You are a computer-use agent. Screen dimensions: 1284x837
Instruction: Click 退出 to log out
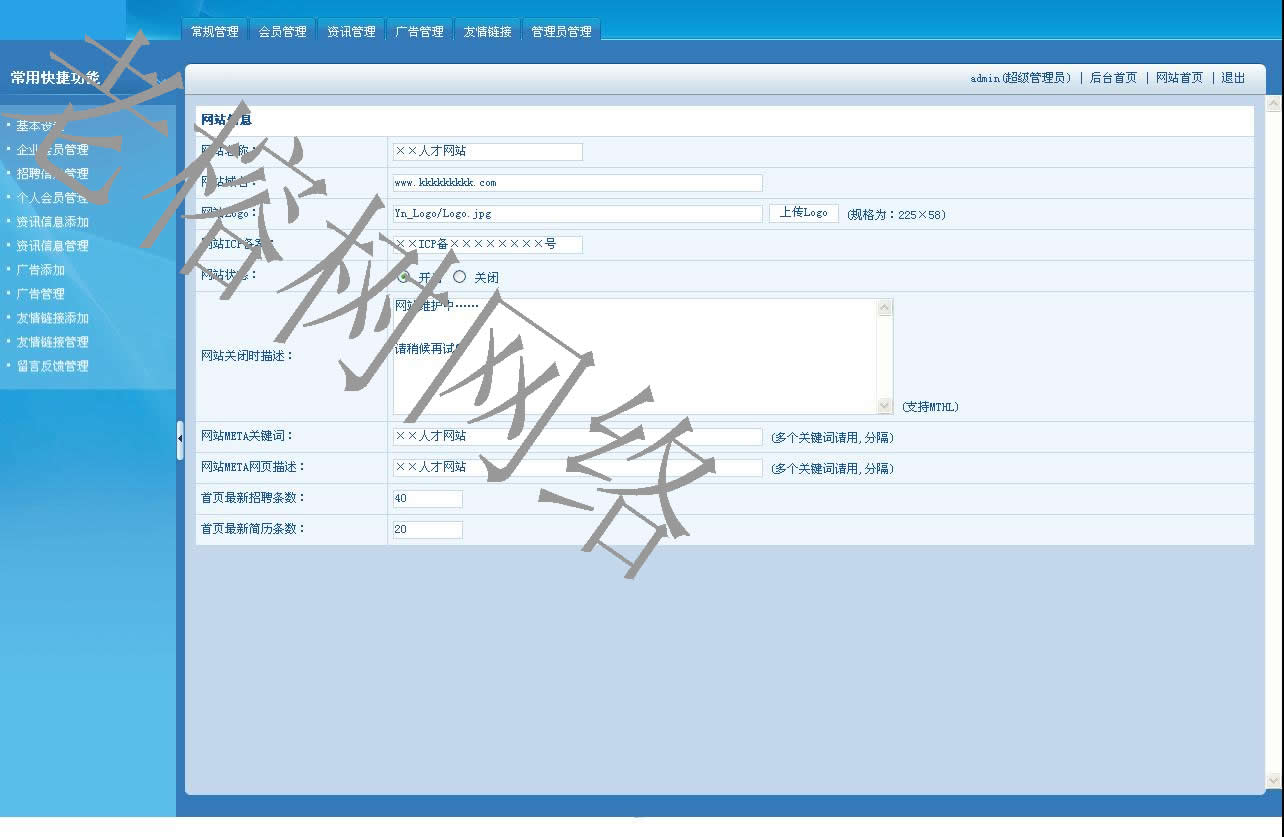pos(1233,78)
